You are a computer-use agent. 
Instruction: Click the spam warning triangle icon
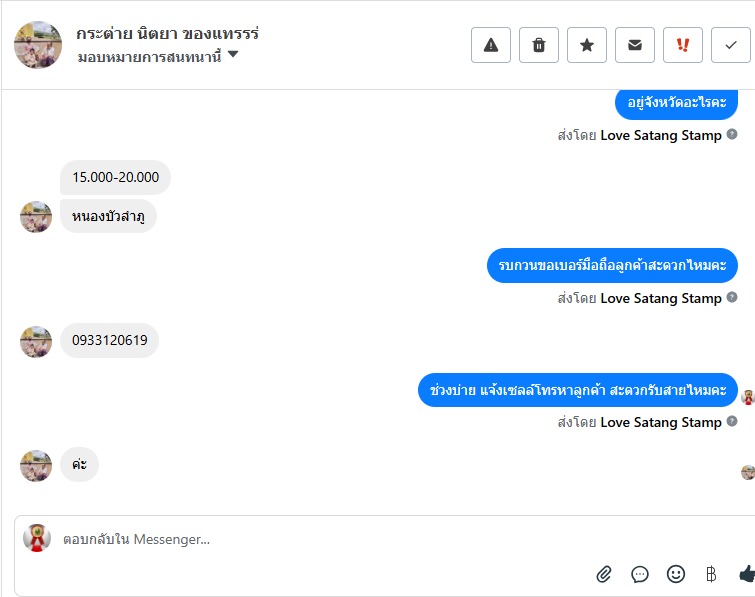pos(491,45)
